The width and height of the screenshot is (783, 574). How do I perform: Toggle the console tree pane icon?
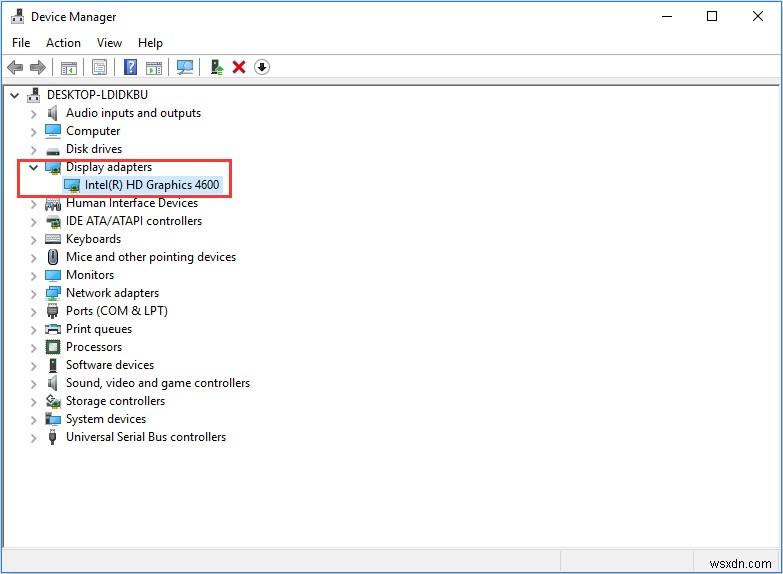(x=69, y=67)
